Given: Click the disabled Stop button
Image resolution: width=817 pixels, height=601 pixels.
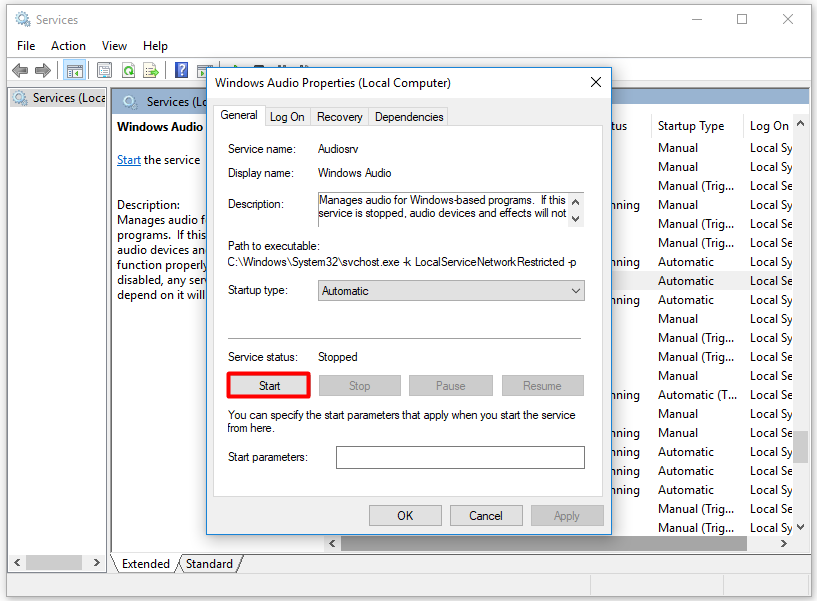Looking at the screenshot, I should point(360,386).
